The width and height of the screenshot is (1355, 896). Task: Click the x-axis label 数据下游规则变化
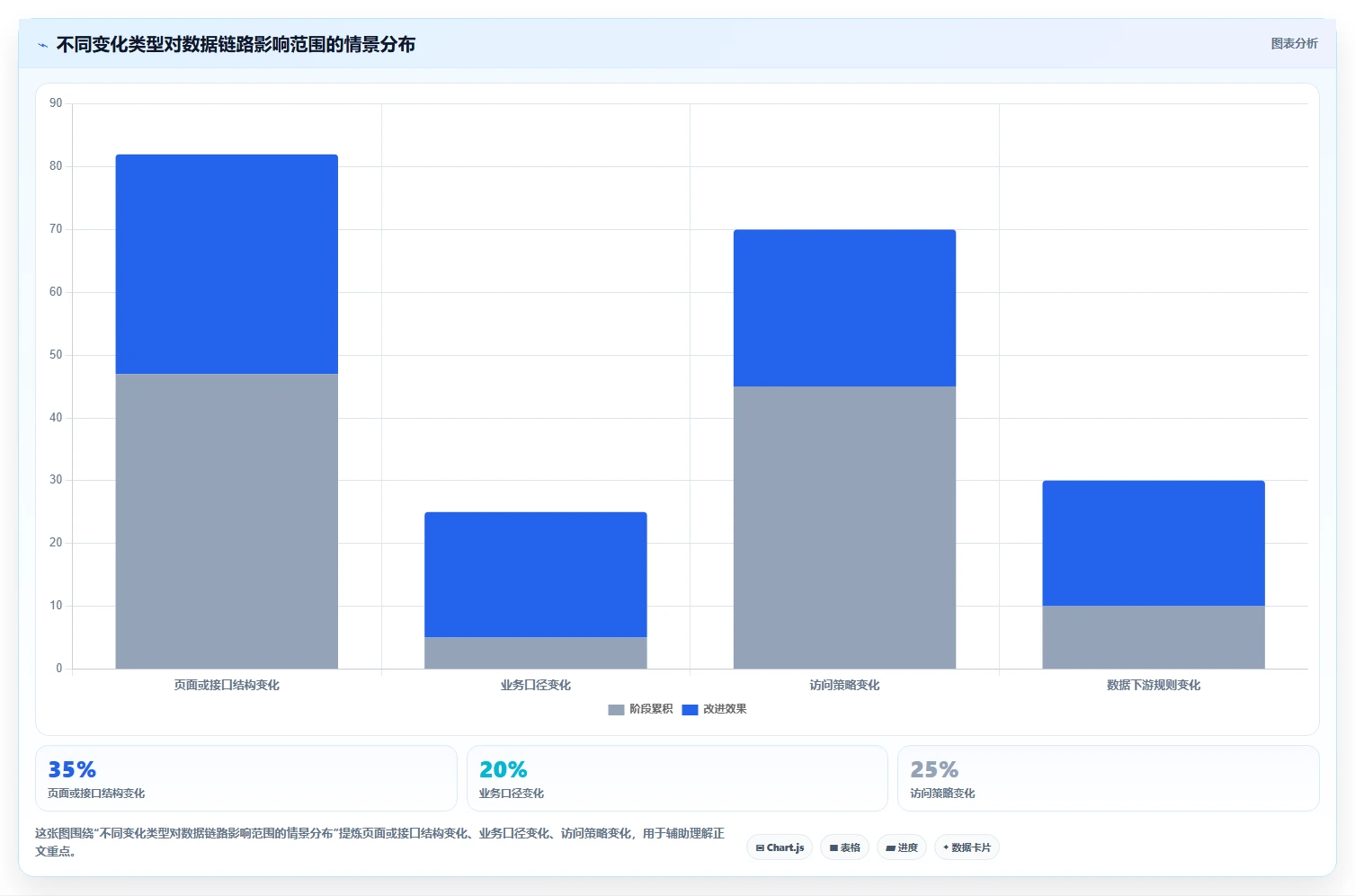(x=1154, y=685)
